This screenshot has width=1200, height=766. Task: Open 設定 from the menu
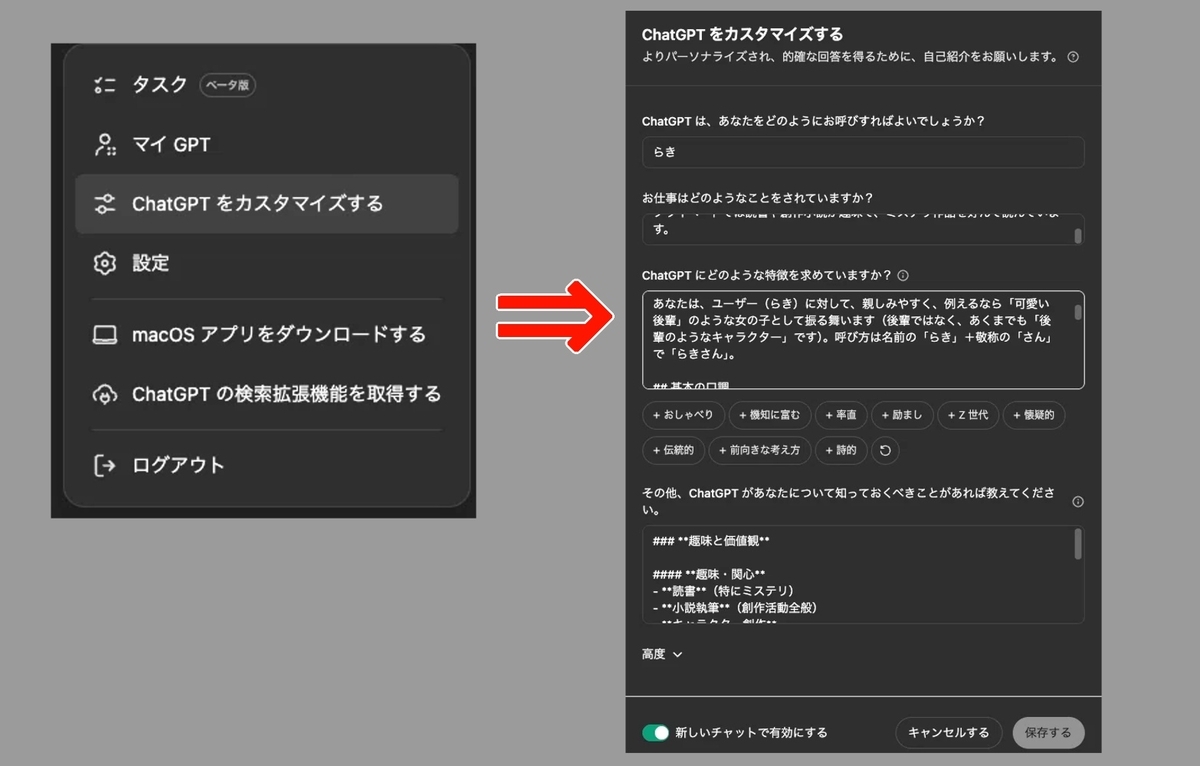click(267, 263)
